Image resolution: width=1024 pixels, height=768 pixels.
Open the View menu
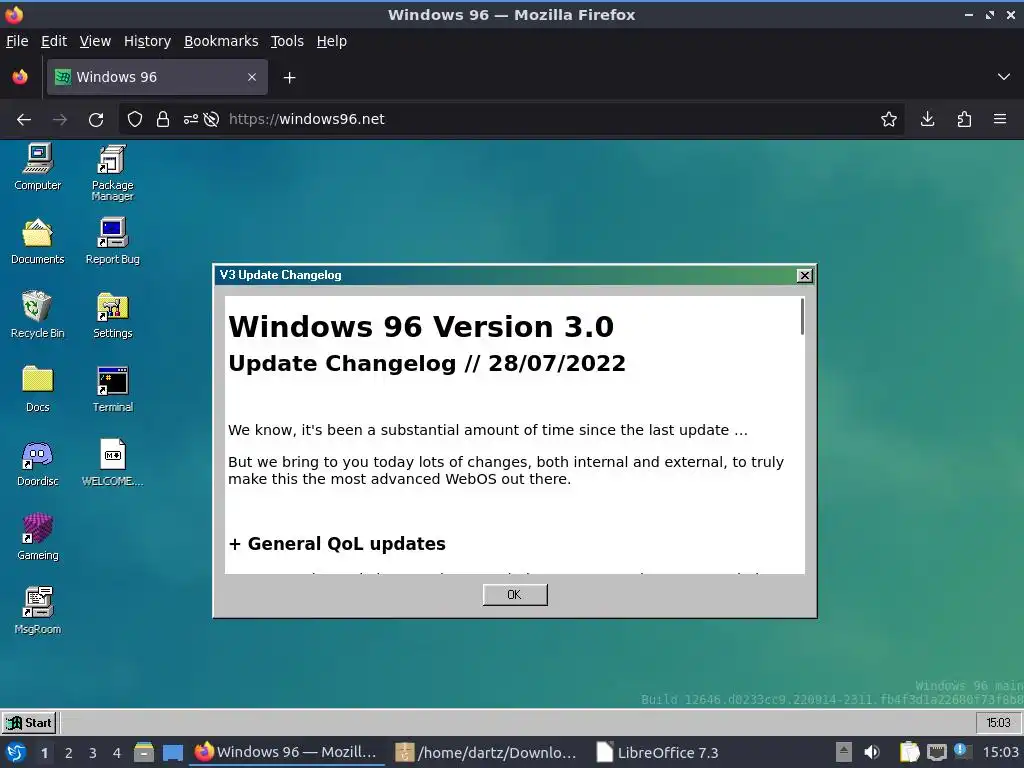click(95, 41)
